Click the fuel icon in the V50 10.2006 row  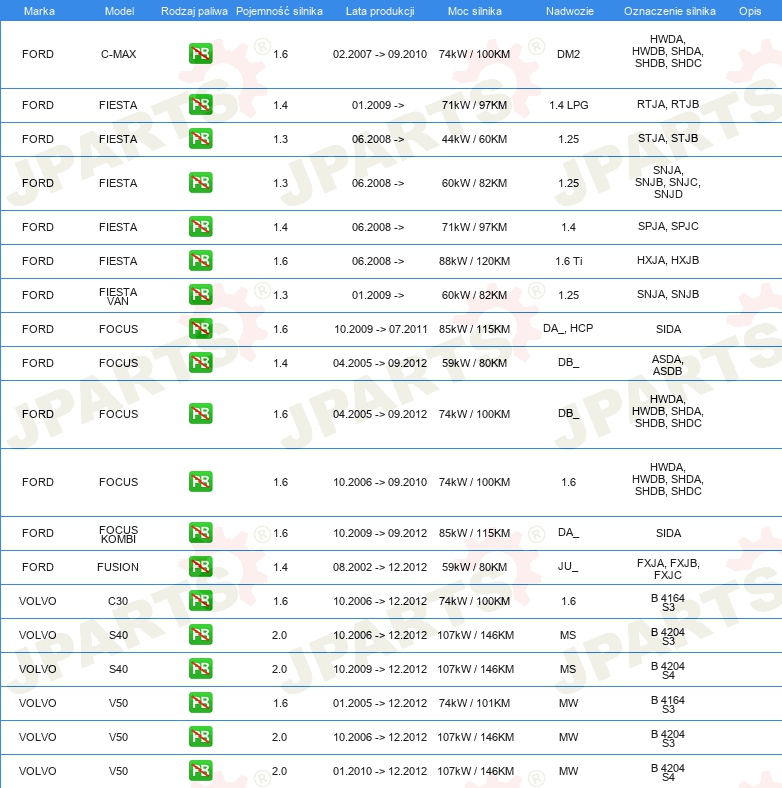(201, 737)
